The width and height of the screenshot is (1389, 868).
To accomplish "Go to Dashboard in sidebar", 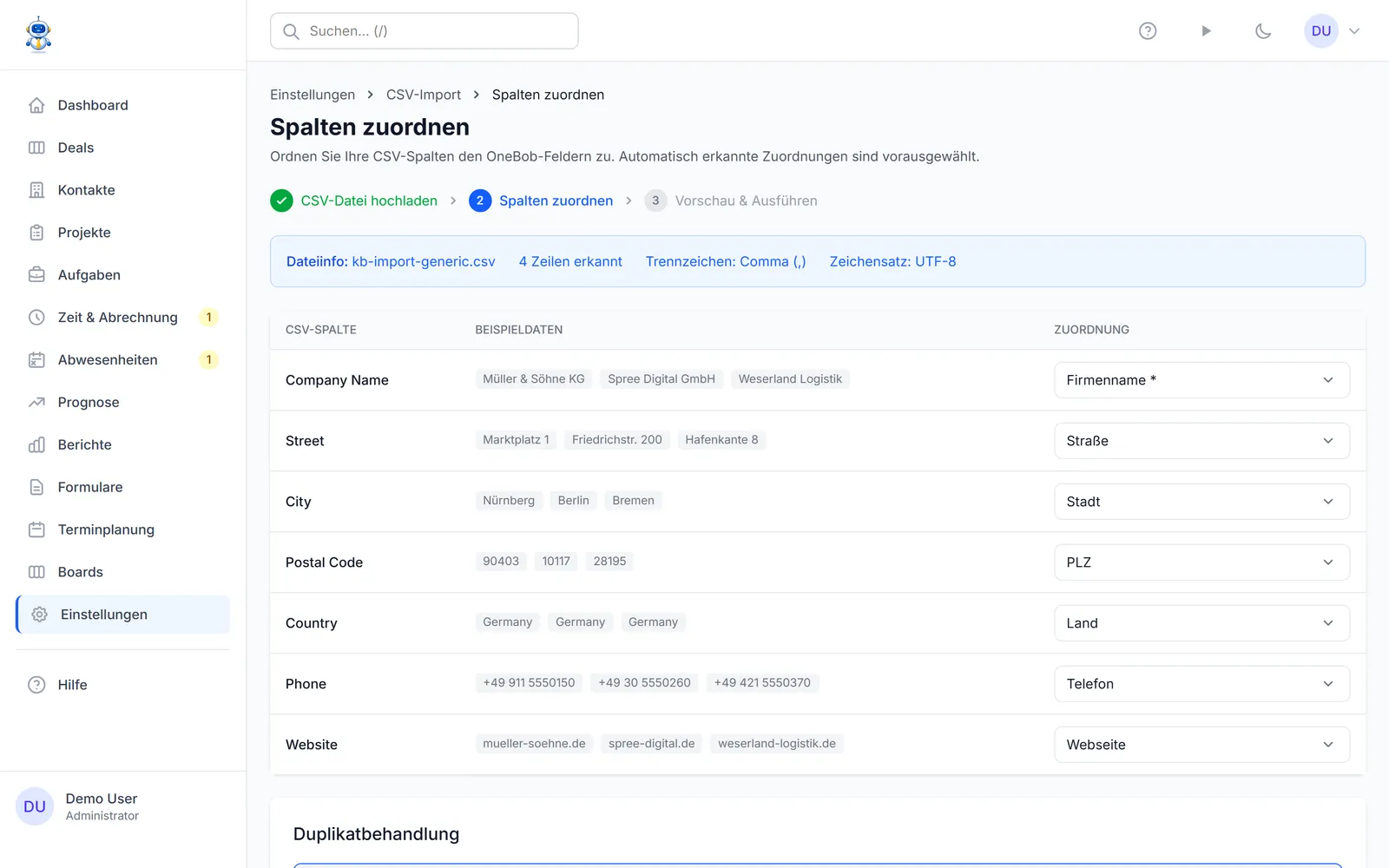I will pyautogui.click(x=122, y=105).
